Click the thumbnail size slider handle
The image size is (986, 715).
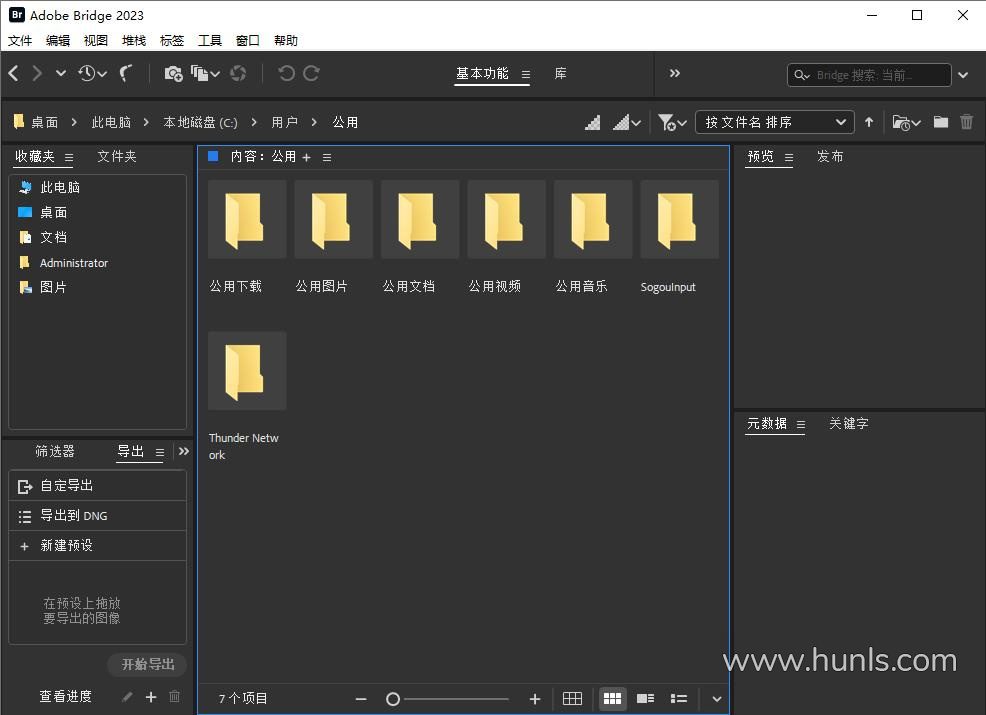(393, 699)
